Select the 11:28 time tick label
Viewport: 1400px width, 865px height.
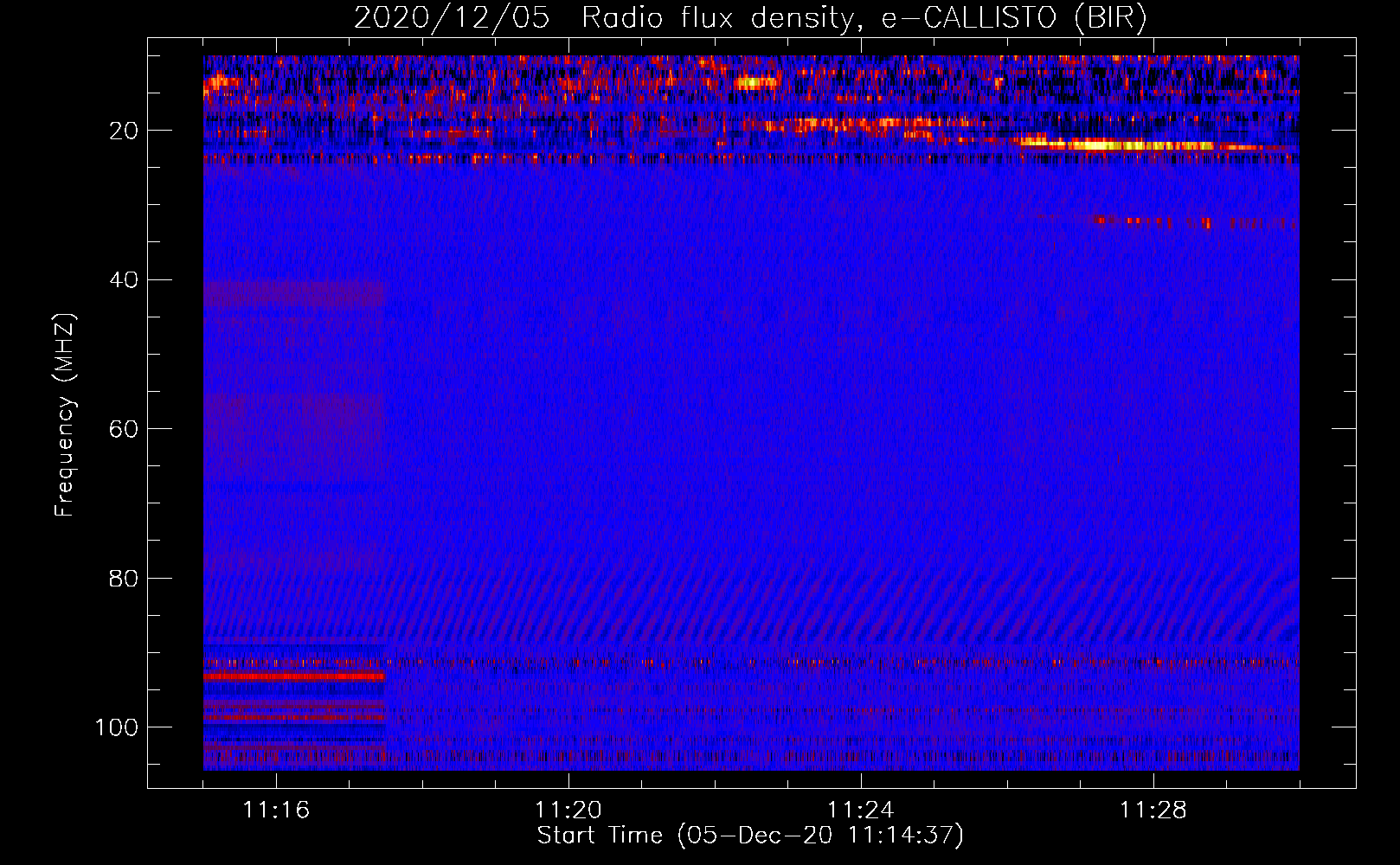tap(1153, 810)
